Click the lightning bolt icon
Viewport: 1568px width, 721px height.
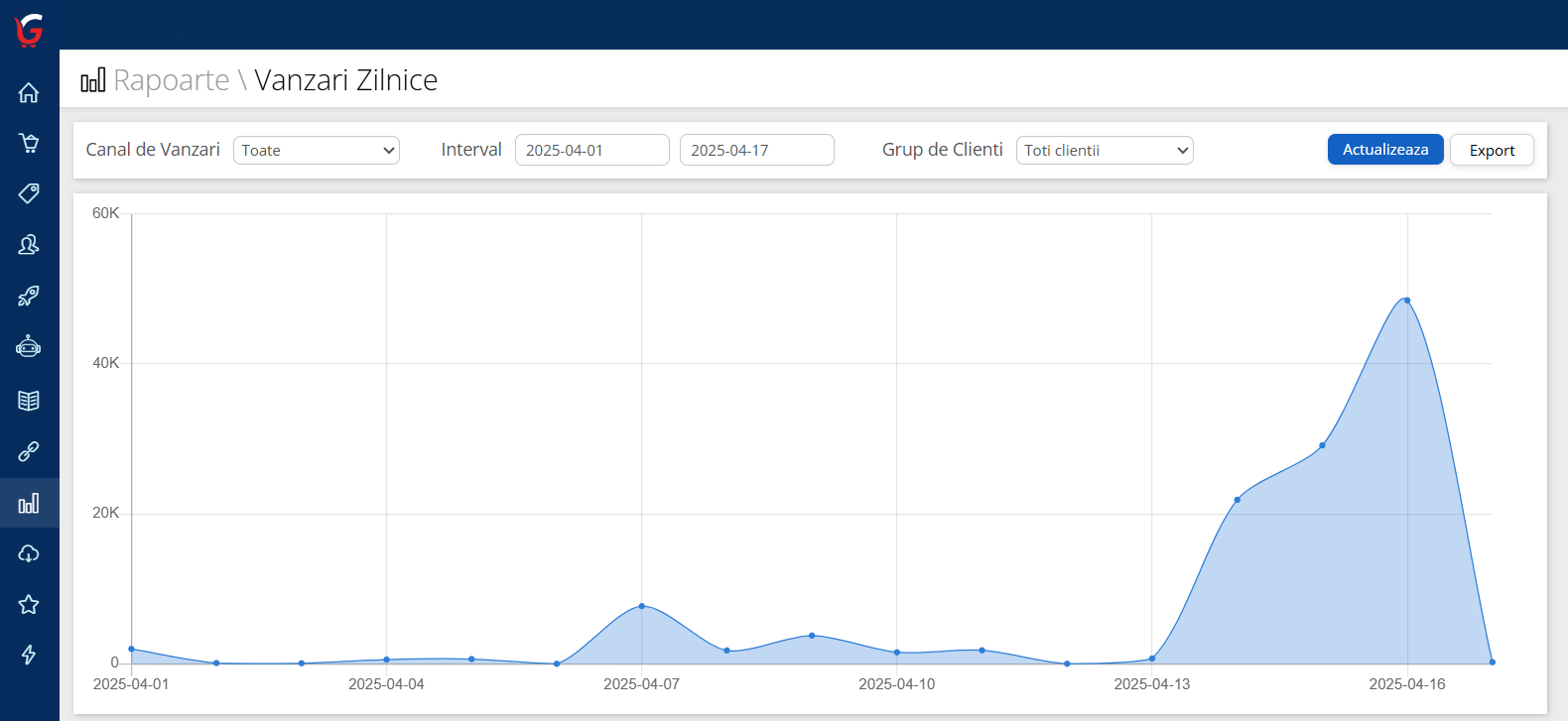pos(29,655)
